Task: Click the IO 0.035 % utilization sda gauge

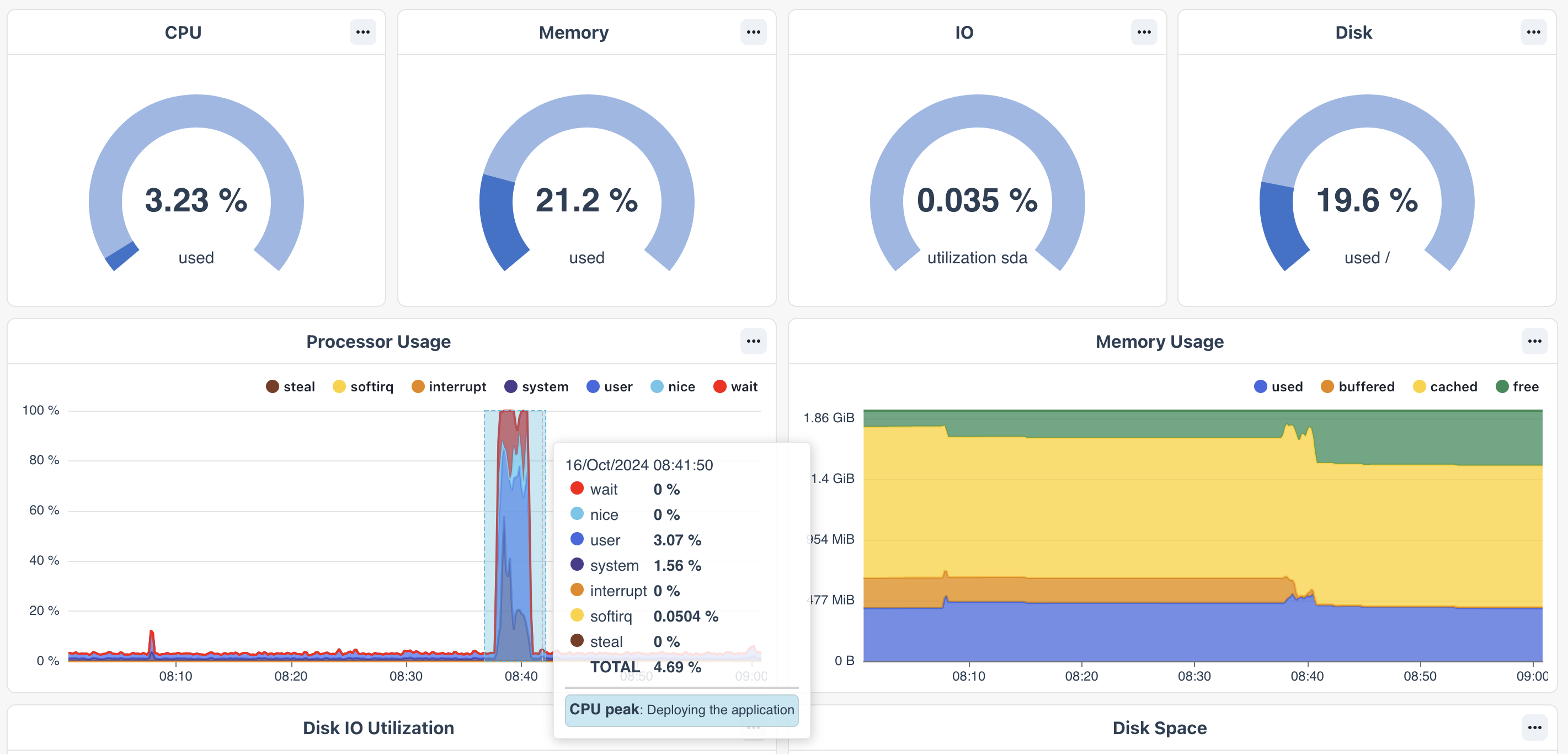Action: click(x=977, y=183)
